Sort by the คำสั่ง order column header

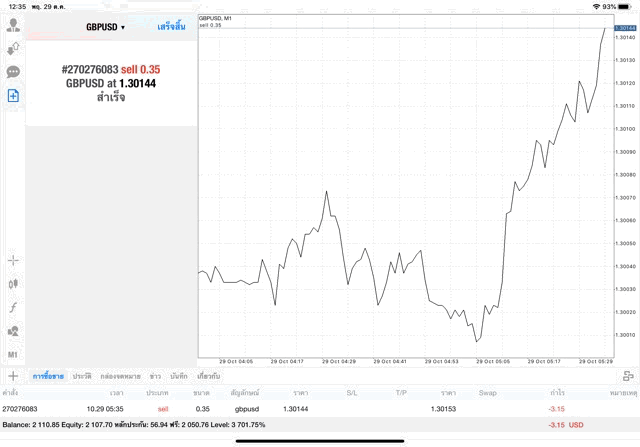coord(10,393)
